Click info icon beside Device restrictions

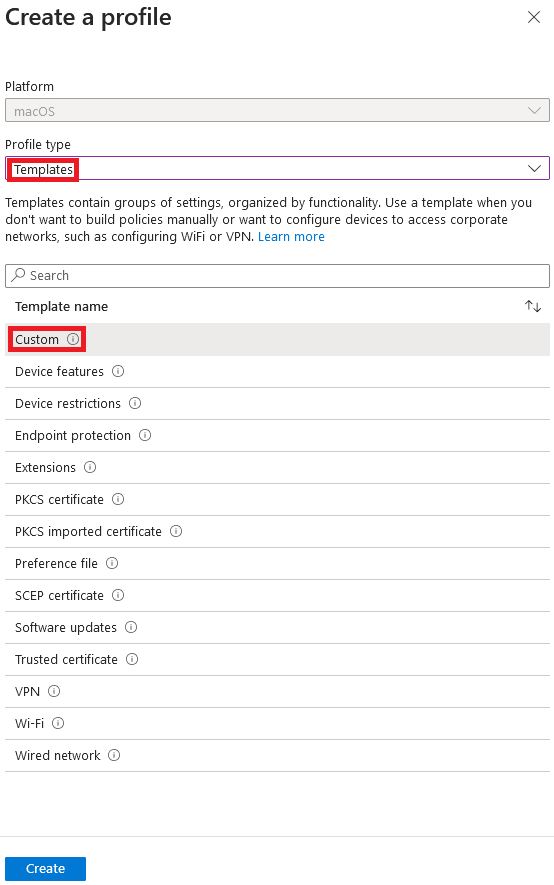135,404
